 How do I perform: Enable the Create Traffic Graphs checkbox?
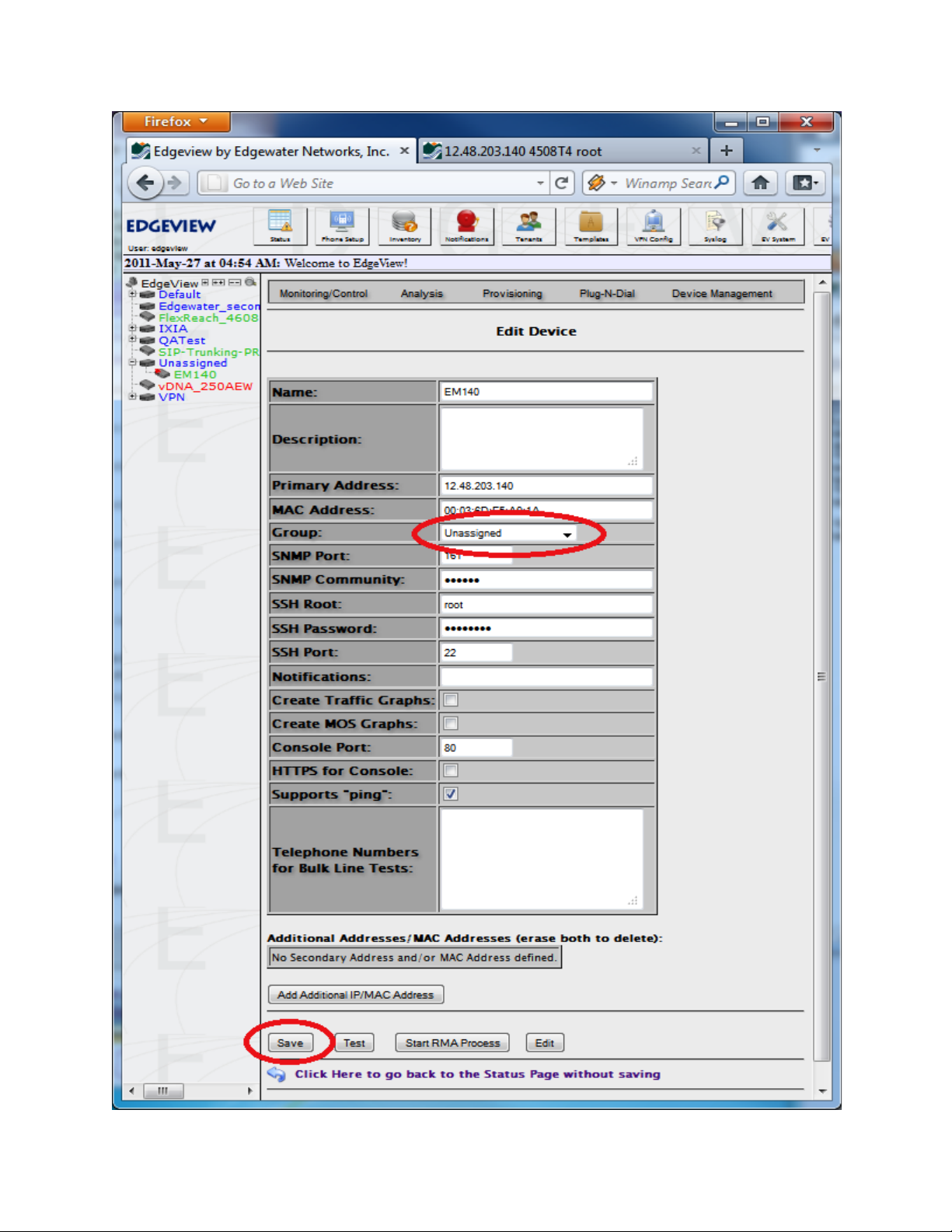451,700
